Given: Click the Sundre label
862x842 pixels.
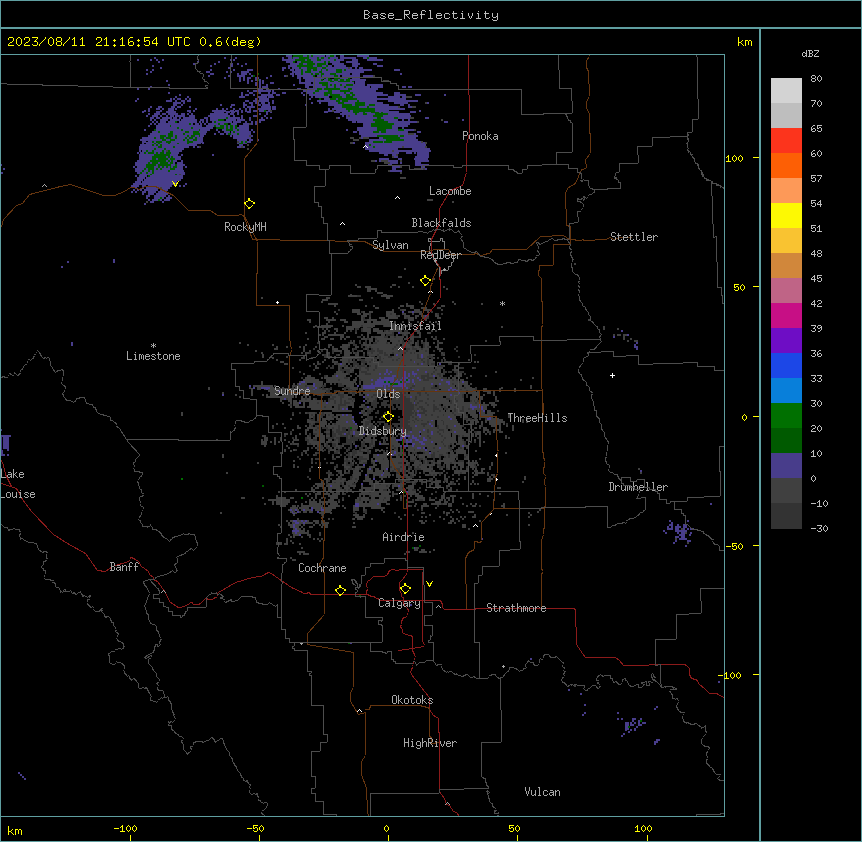Looking at the screenshot, I should [x=292, y=391].
